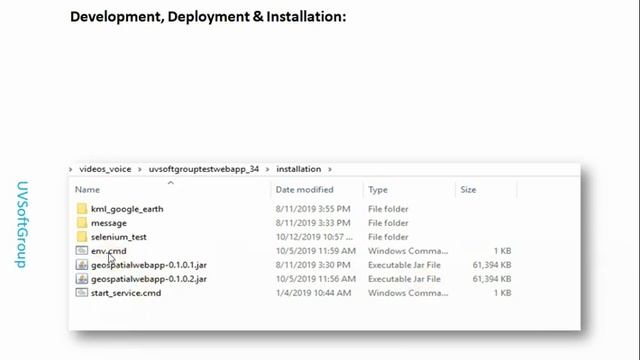This screenshot has width=640, height=360.
Task: Select the selenium_test folder name
Action: (x=119, y=237)
